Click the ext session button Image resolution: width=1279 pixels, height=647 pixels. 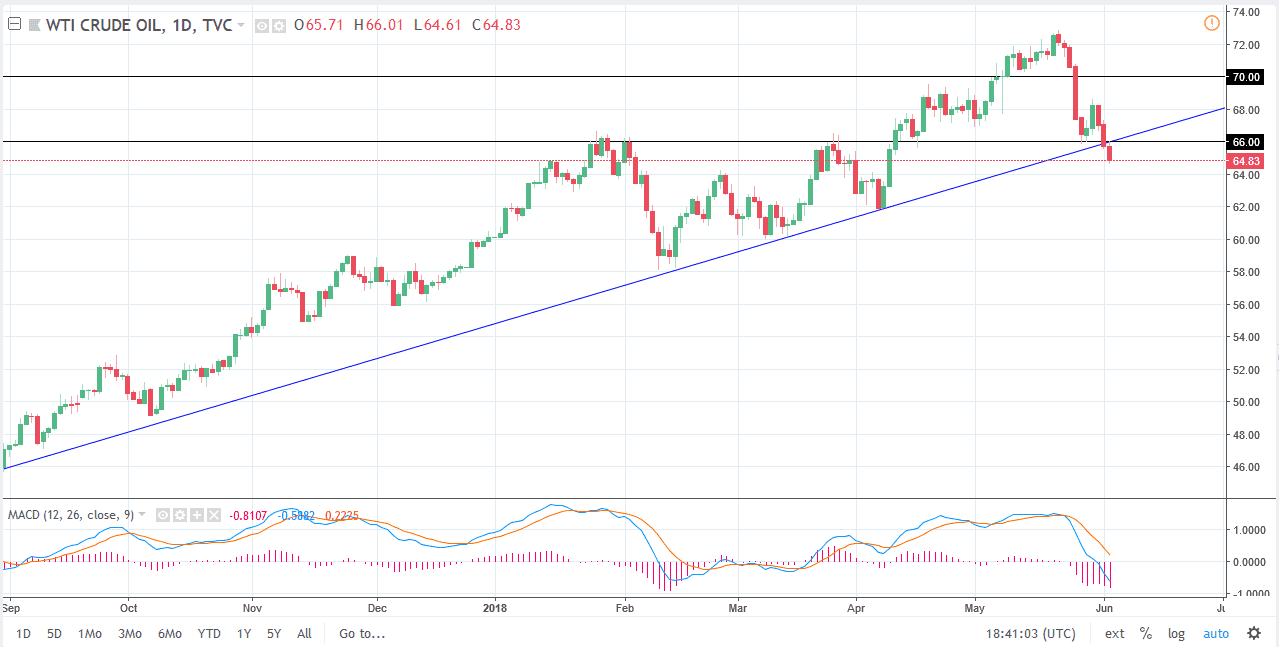[x=1113, y=633]
